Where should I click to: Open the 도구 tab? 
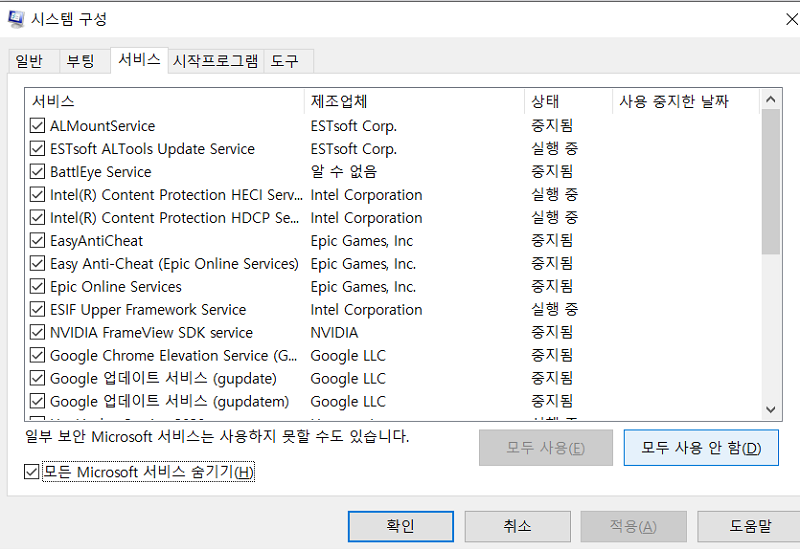point(284,61)
